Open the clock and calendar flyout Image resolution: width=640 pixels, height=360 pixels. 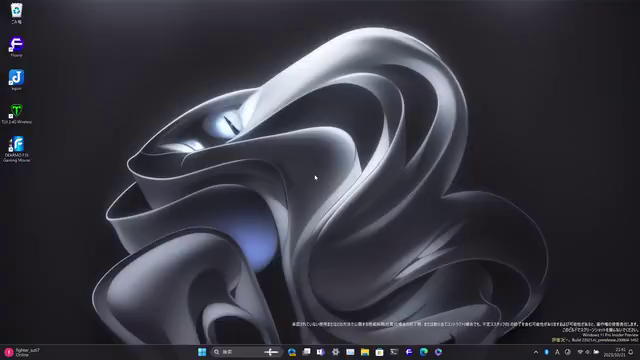pyautogui.click(x=615, y=352)
